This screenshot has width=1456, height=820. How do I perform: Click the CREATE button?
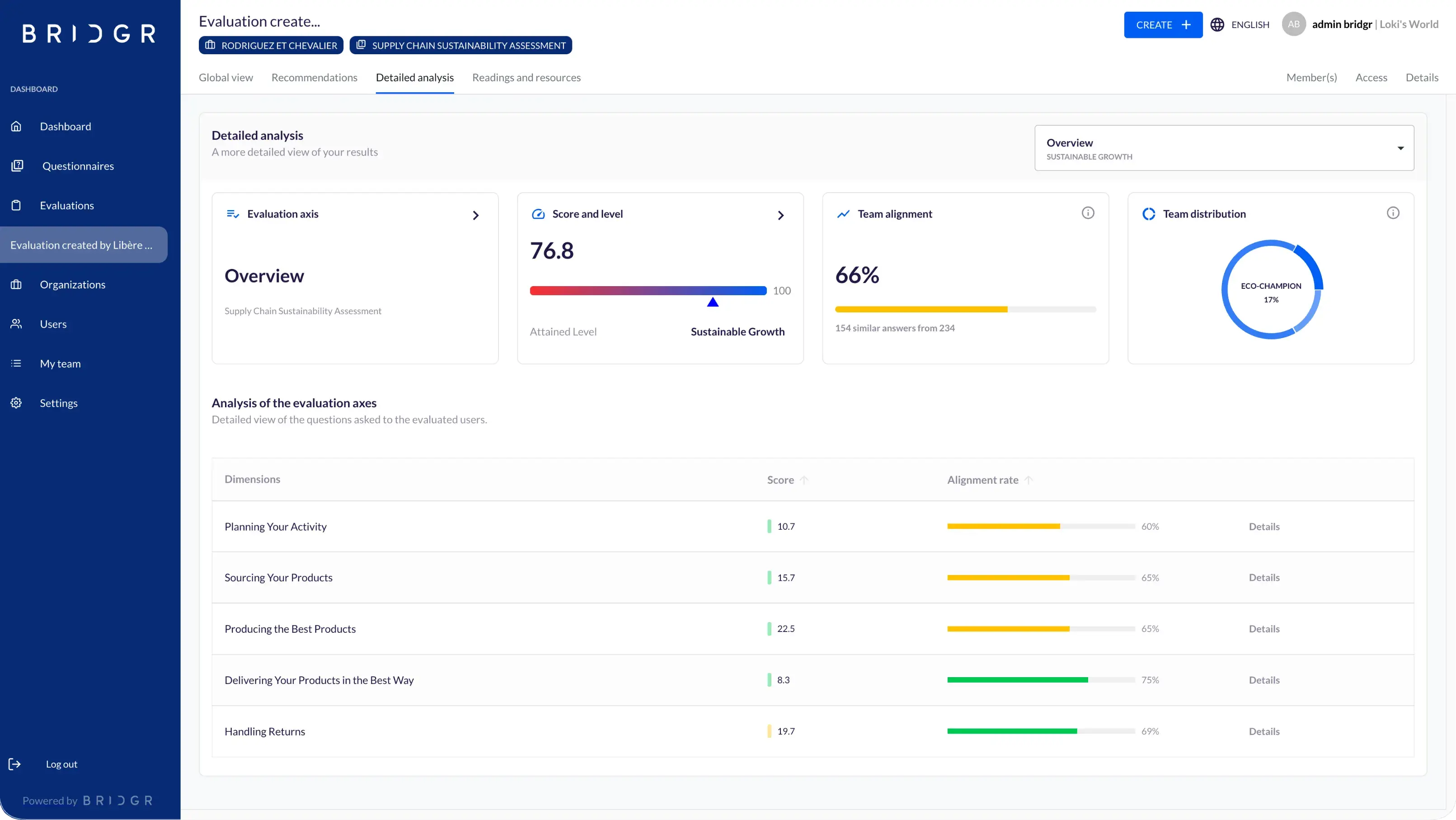click(1163, 25)
